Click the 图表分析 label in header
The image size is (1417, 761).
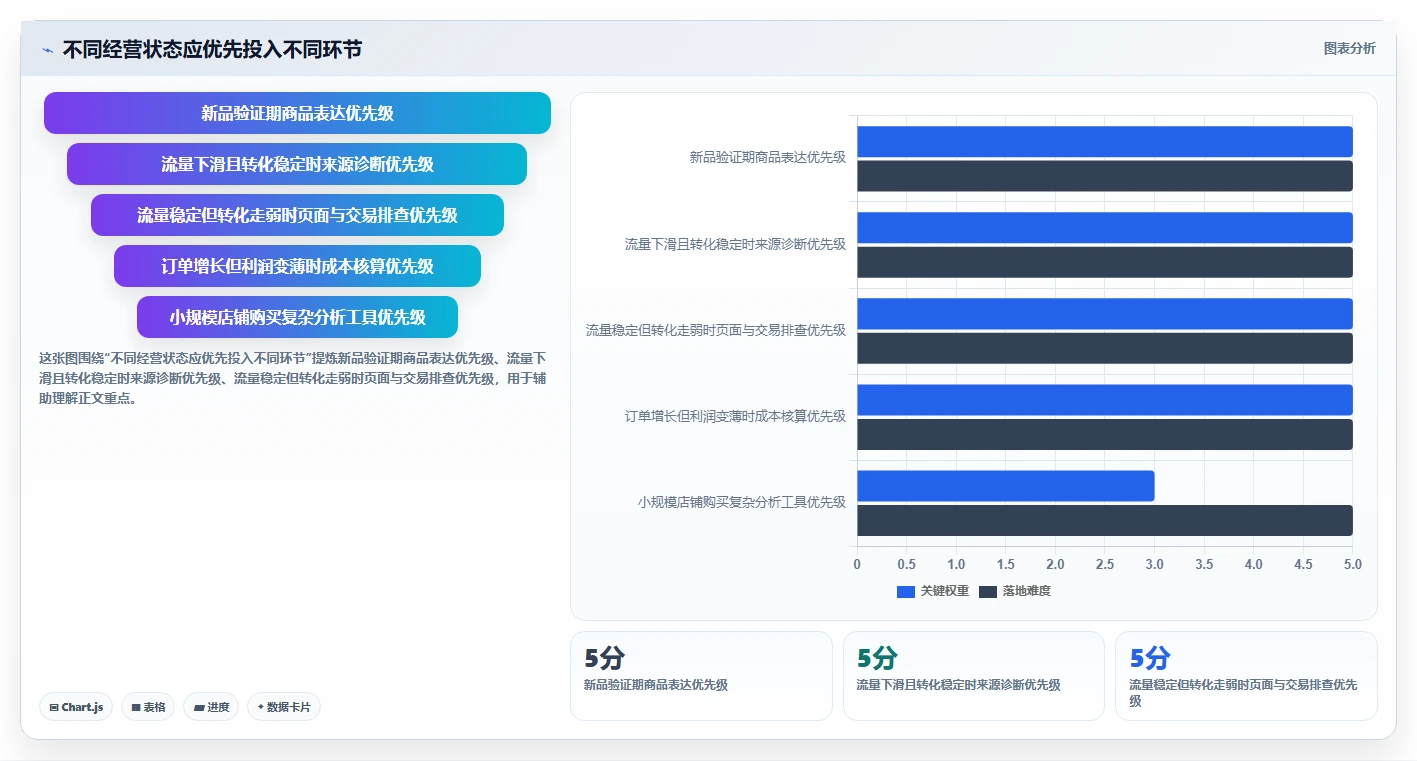(1349, 48)
